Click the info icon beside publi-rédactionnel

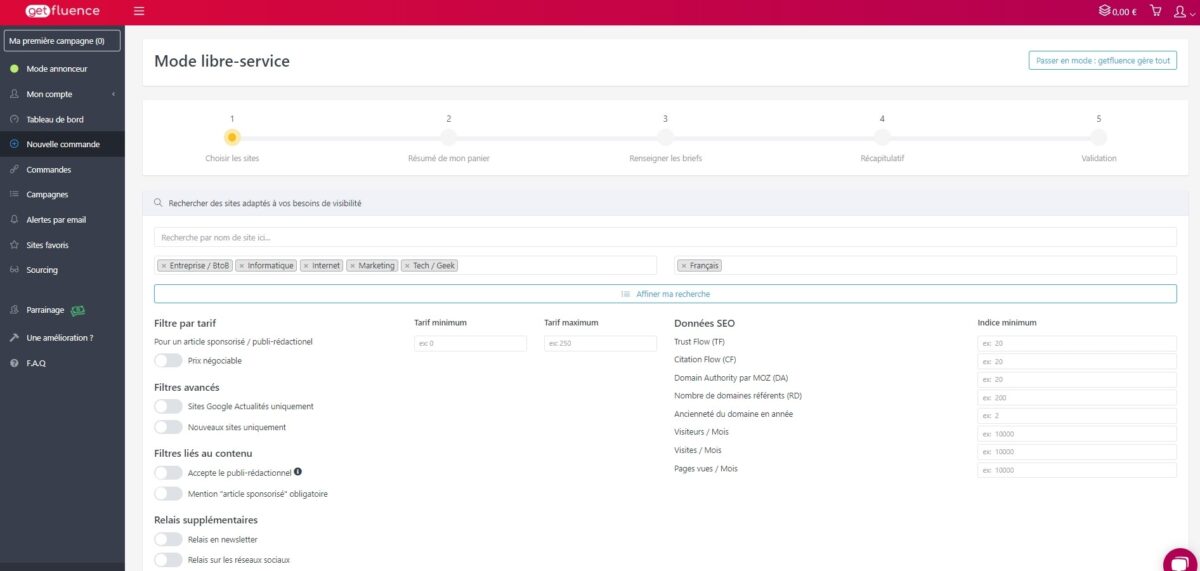pyautogui.click(x=298, y=472)
